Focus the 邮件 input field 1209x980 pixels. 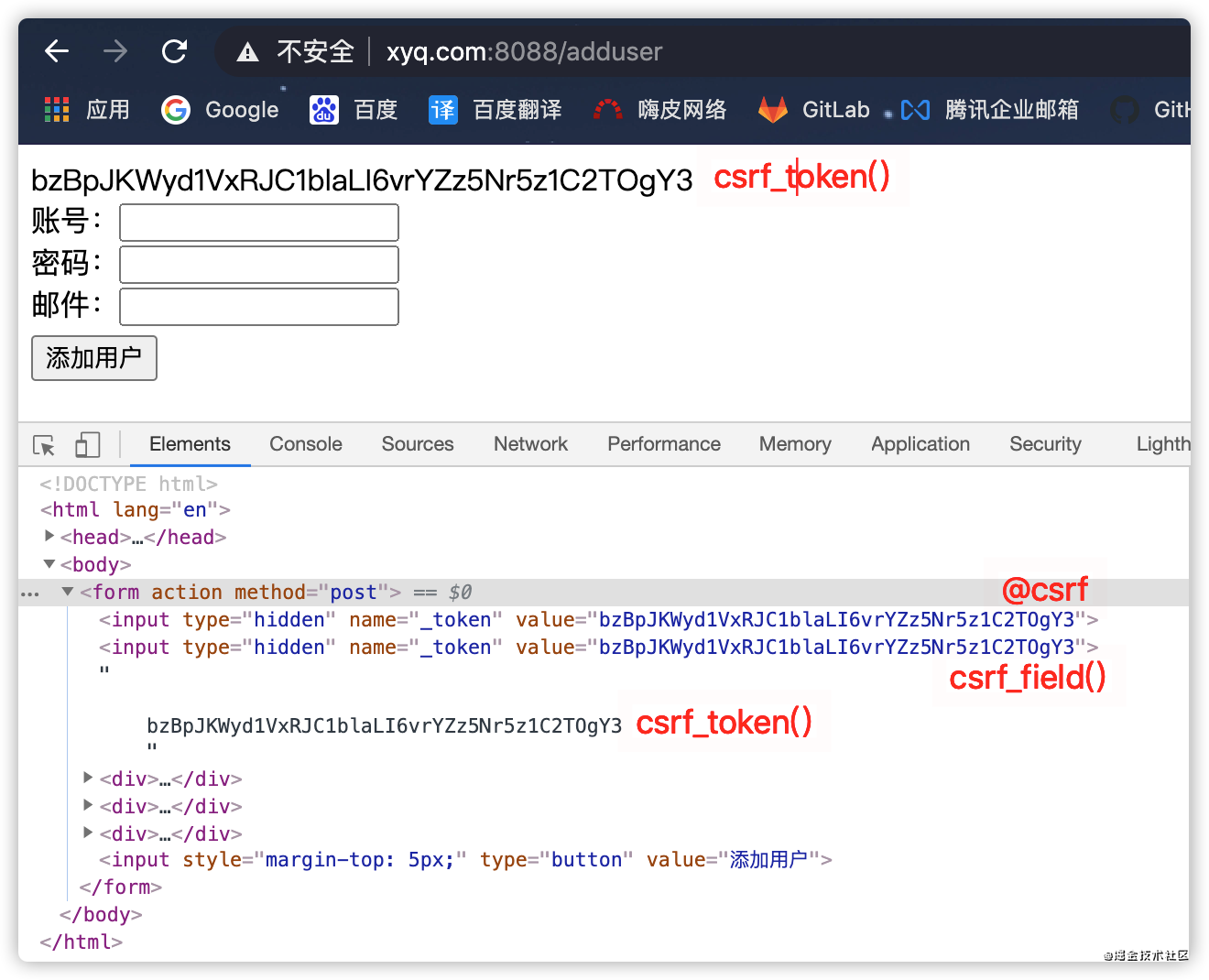(x=259, y=307)
